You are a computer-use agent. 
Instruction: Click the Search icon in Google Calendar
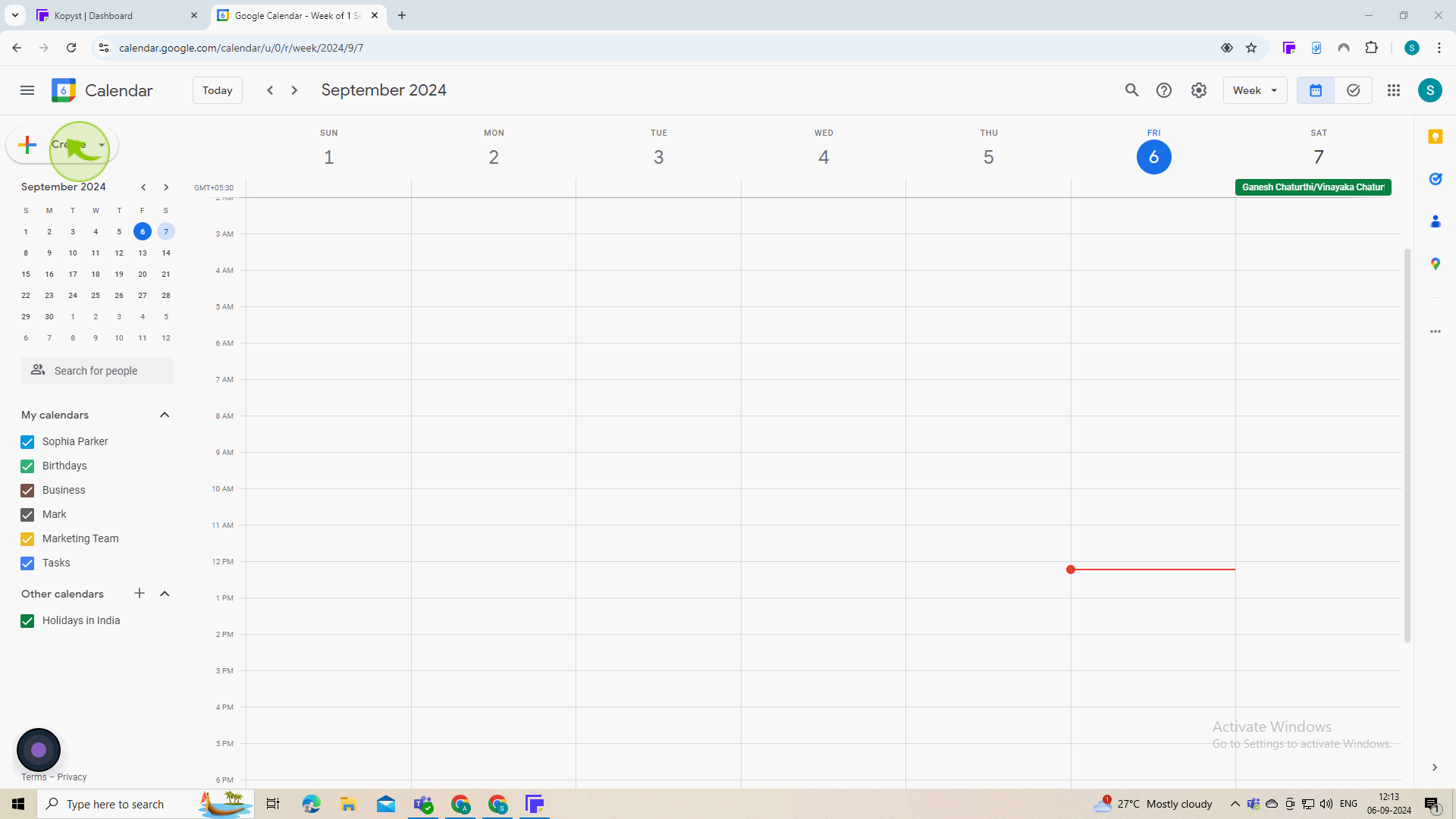[x=1132, y=90]
